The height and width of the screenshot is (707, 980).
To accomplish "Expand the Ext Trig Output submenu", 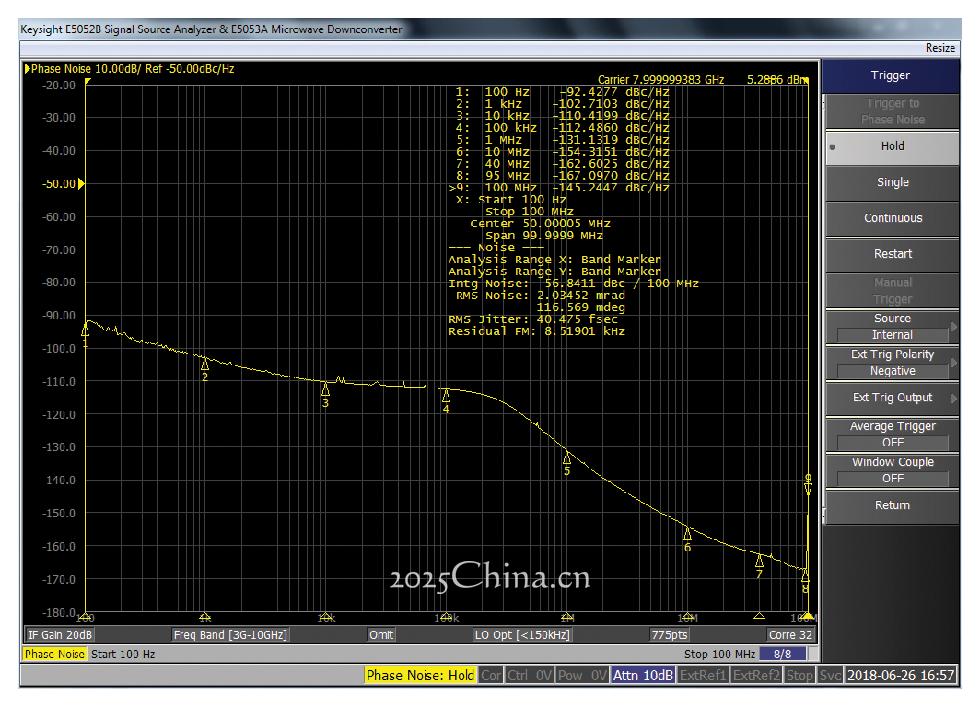I will 892,398.
